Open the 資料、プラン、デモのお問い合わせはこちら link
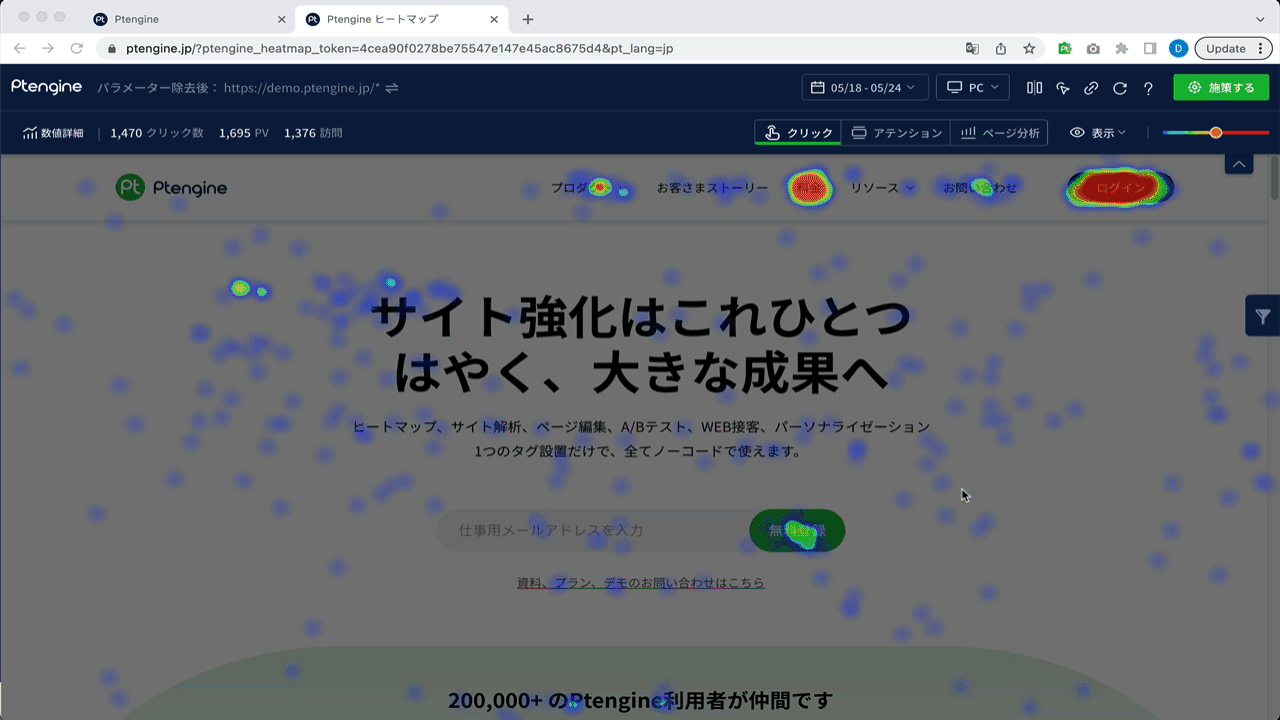 [641, 582]
